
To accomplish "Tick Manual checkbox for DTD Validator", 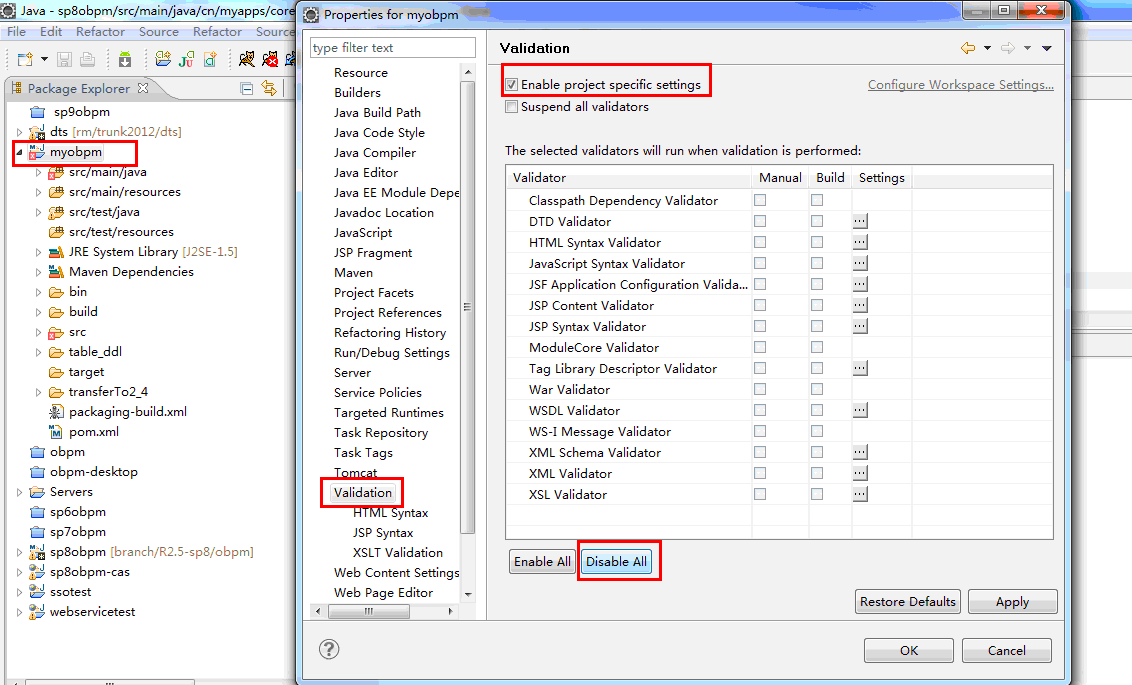I will click(760, 221).
